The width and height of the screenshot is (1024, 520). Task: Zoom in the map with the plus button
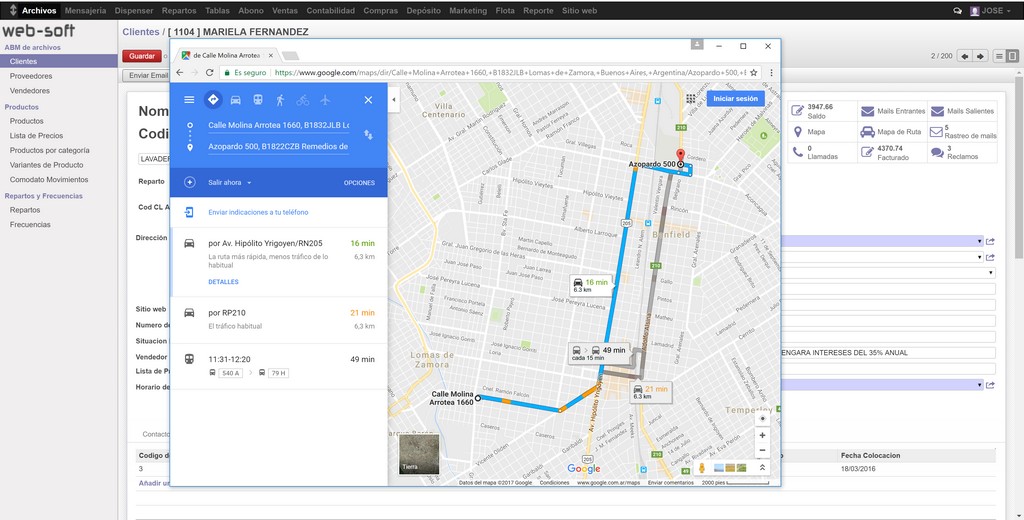[762, 435]
